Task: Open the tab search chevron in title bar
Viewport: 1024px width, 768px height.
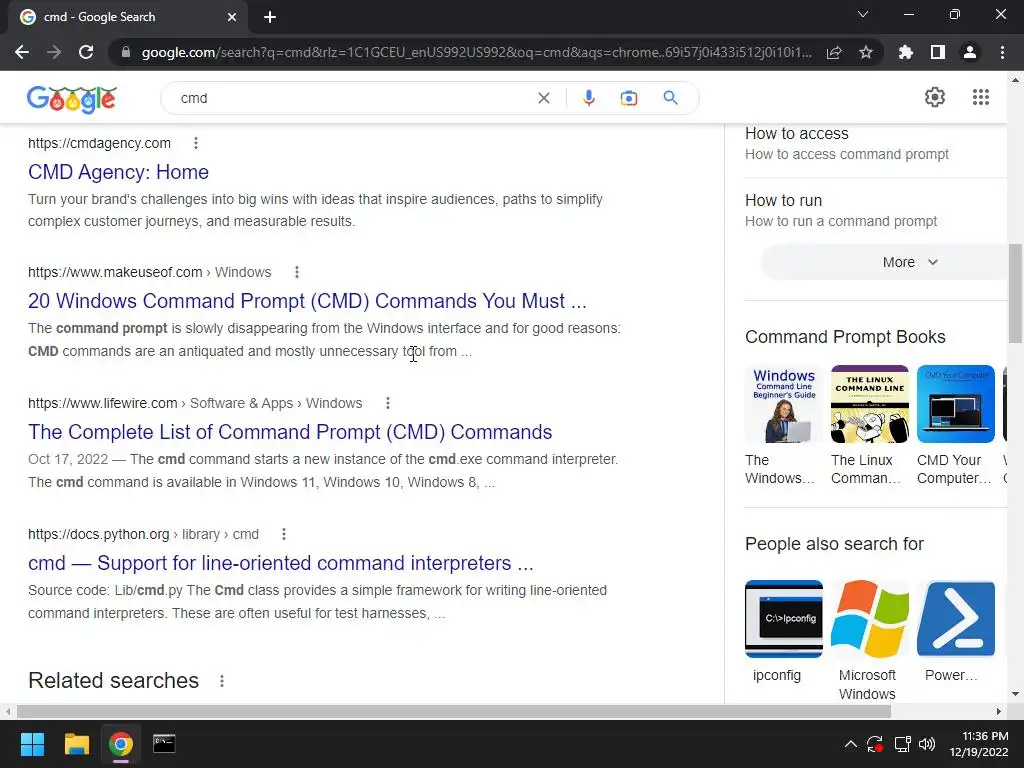Action: tap(863, 14)
